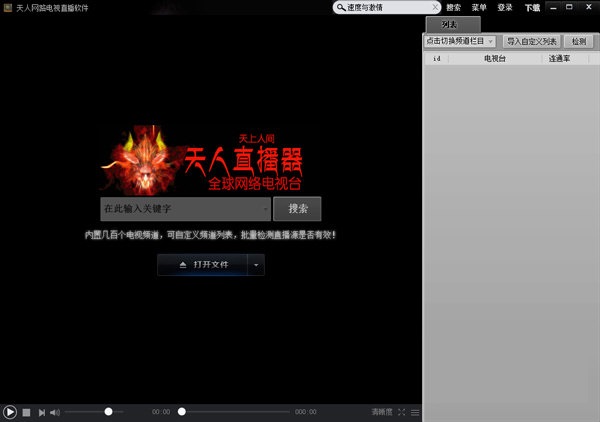Click 导入自定义列表 import button

pyautogui.click(x=532, y=41)
